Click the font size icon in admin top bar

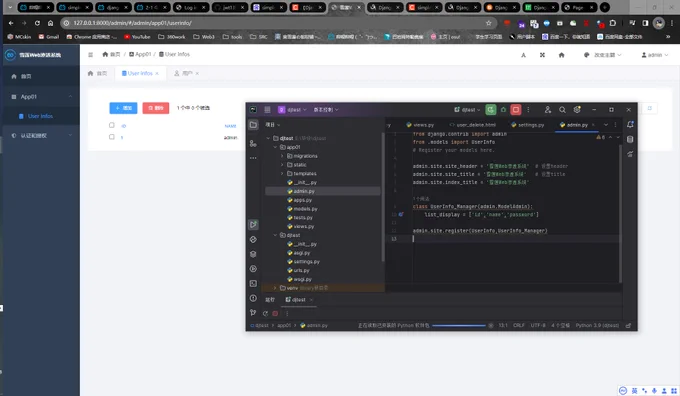[x=523, y=55]
